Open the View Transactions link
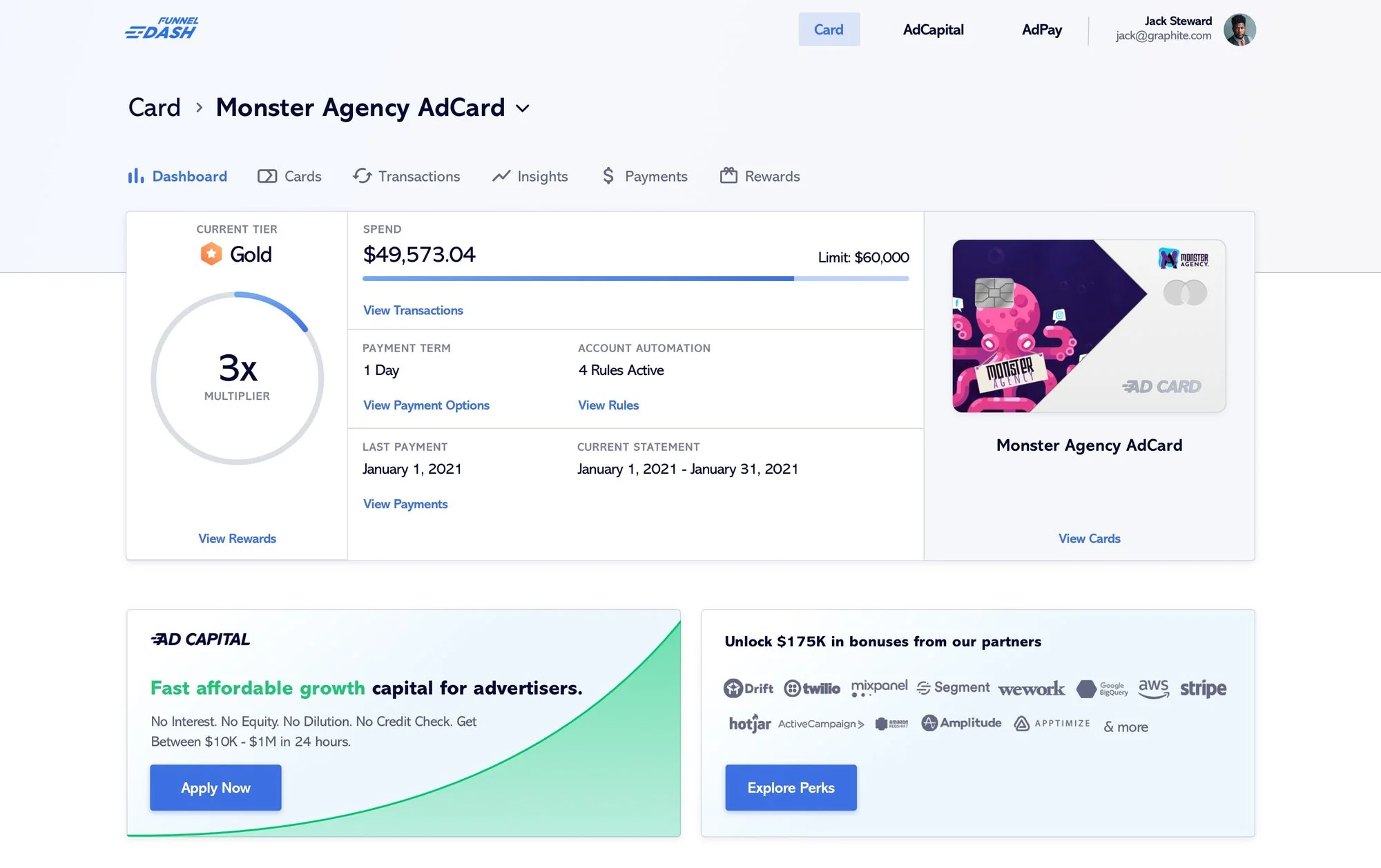The height and width of the screenshot is (868, 1381). click(x=413, y=311)
